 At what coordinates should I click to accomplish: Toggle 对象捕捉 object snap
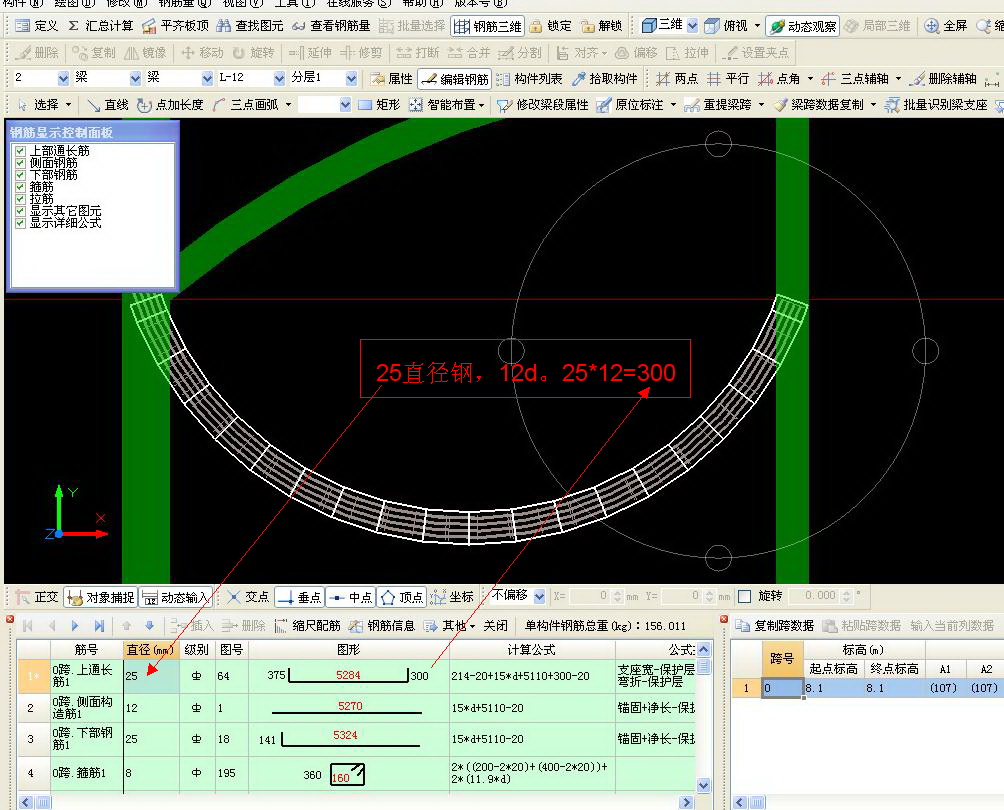101,597
